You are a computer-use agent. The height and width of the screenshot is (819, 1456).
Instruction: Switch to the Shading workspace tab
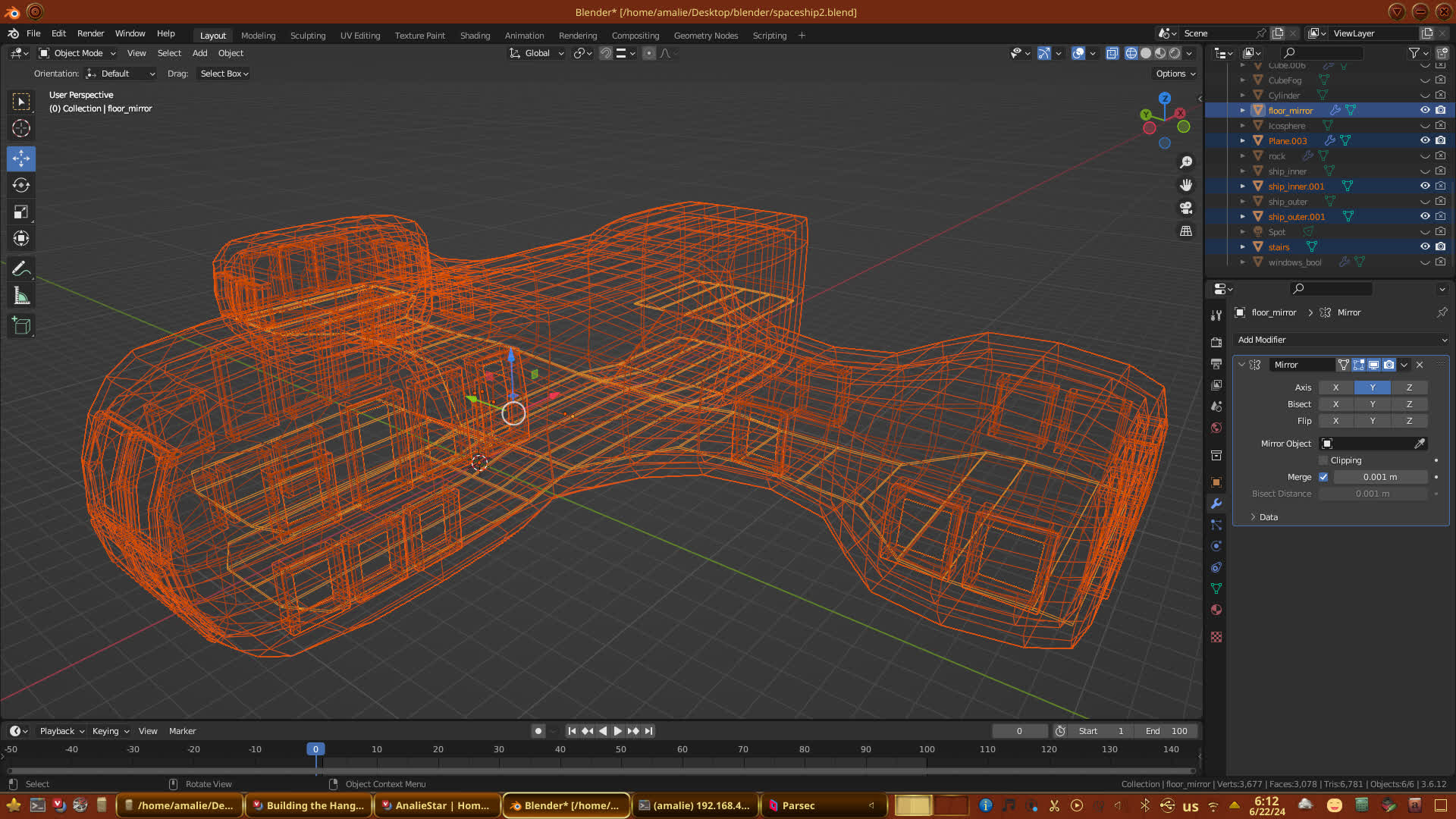tap(475, 36)
